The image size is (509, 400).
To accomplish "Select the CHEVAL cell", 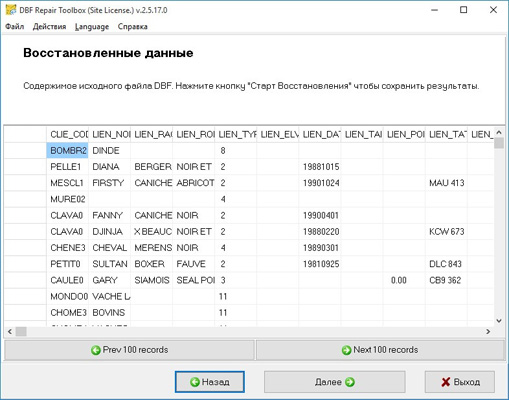I will pyautogui.click(x=110, y=248).
